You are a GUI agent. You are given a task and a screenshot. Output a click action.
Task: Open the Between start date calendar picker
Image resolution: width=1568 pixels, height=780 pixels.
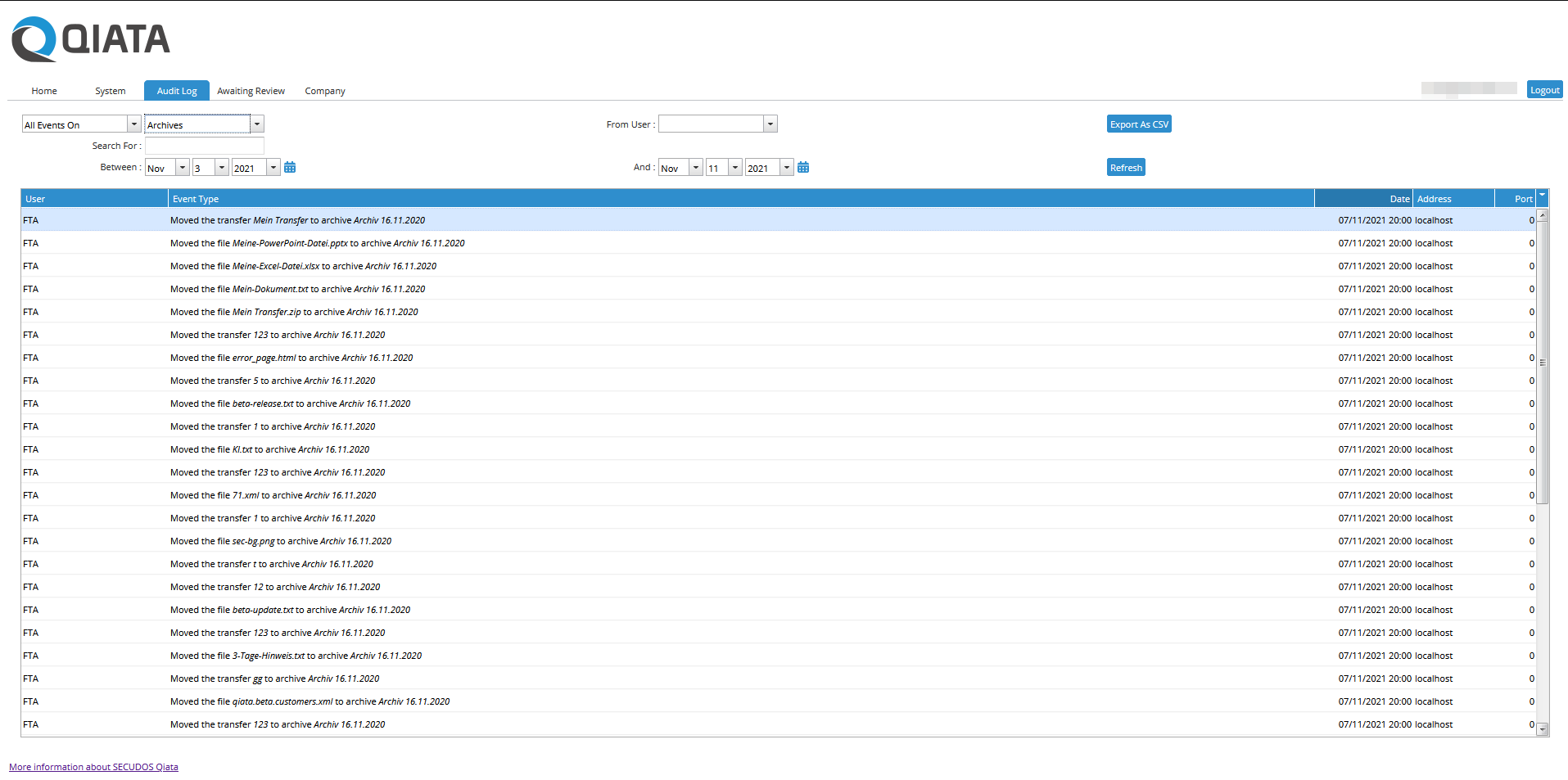[x=290, y=167]
